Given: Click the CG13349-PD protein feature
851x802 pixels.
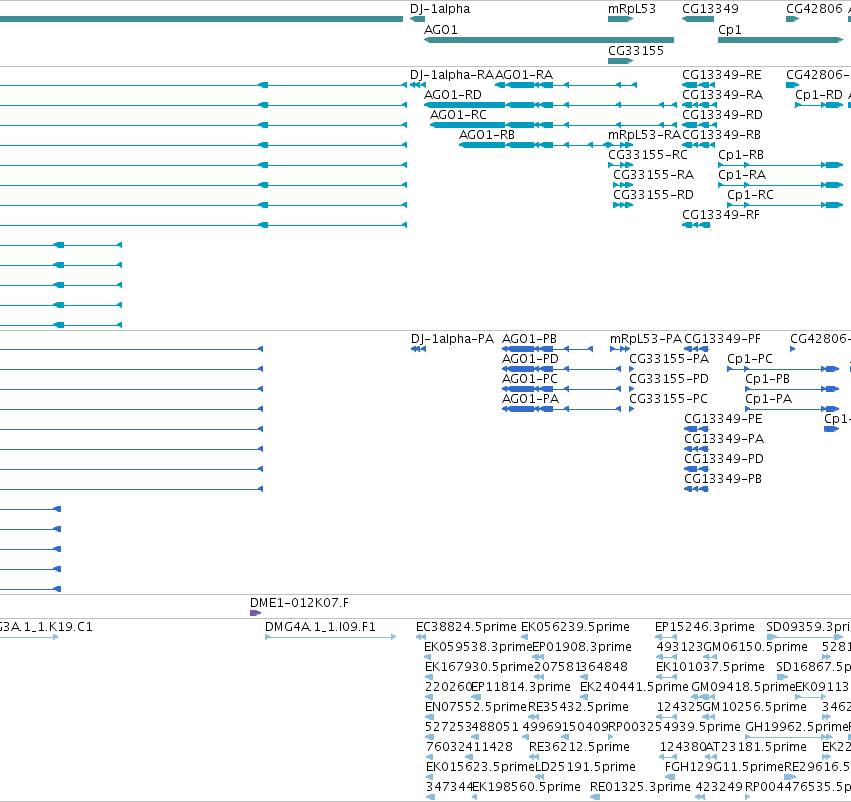Looking at the screenshot, I should click(696, 469).
